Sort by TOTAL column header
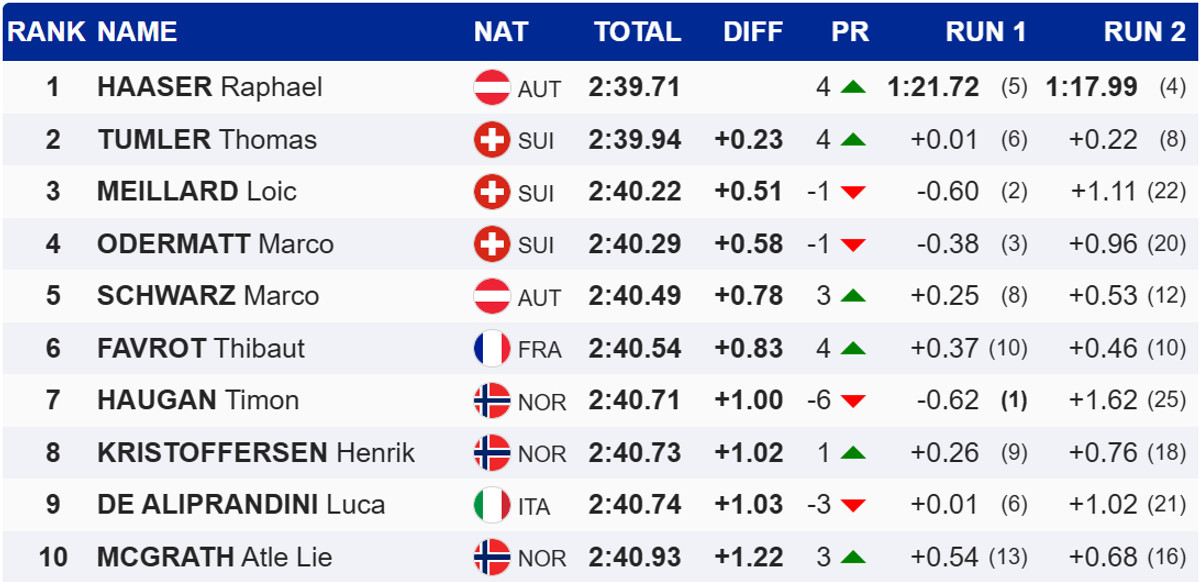Viewport: 1200px width, 582px height. [637, 32]
